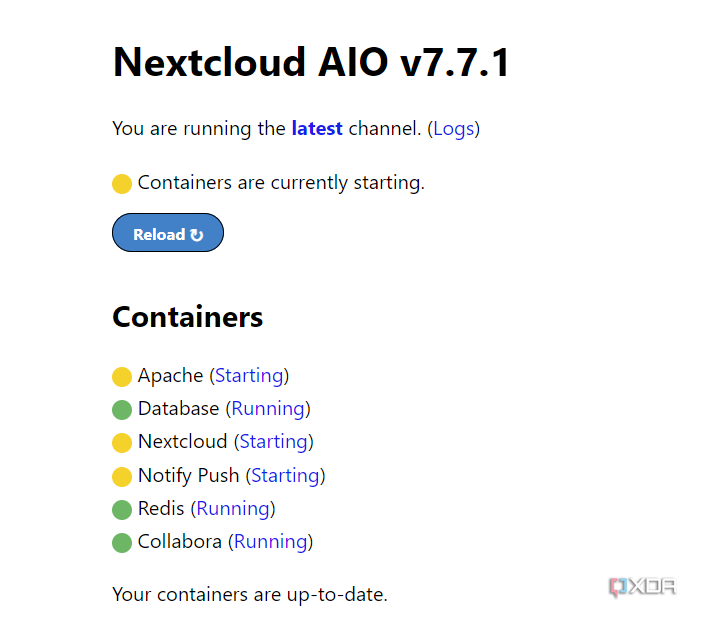Image resolution: width=708 pixels, height=630 pixels.
Task: Click the 'Redis' container name
Action: (161, 509)
